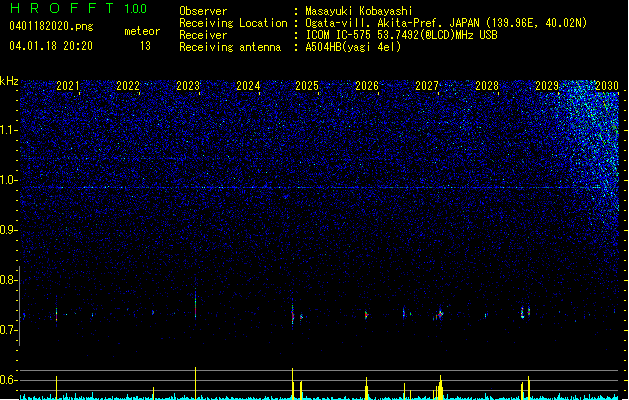Viewport: 629px width, 400px height.
Task: Click the 0.6 kHz axis label
Action: (x=8, y=380)
